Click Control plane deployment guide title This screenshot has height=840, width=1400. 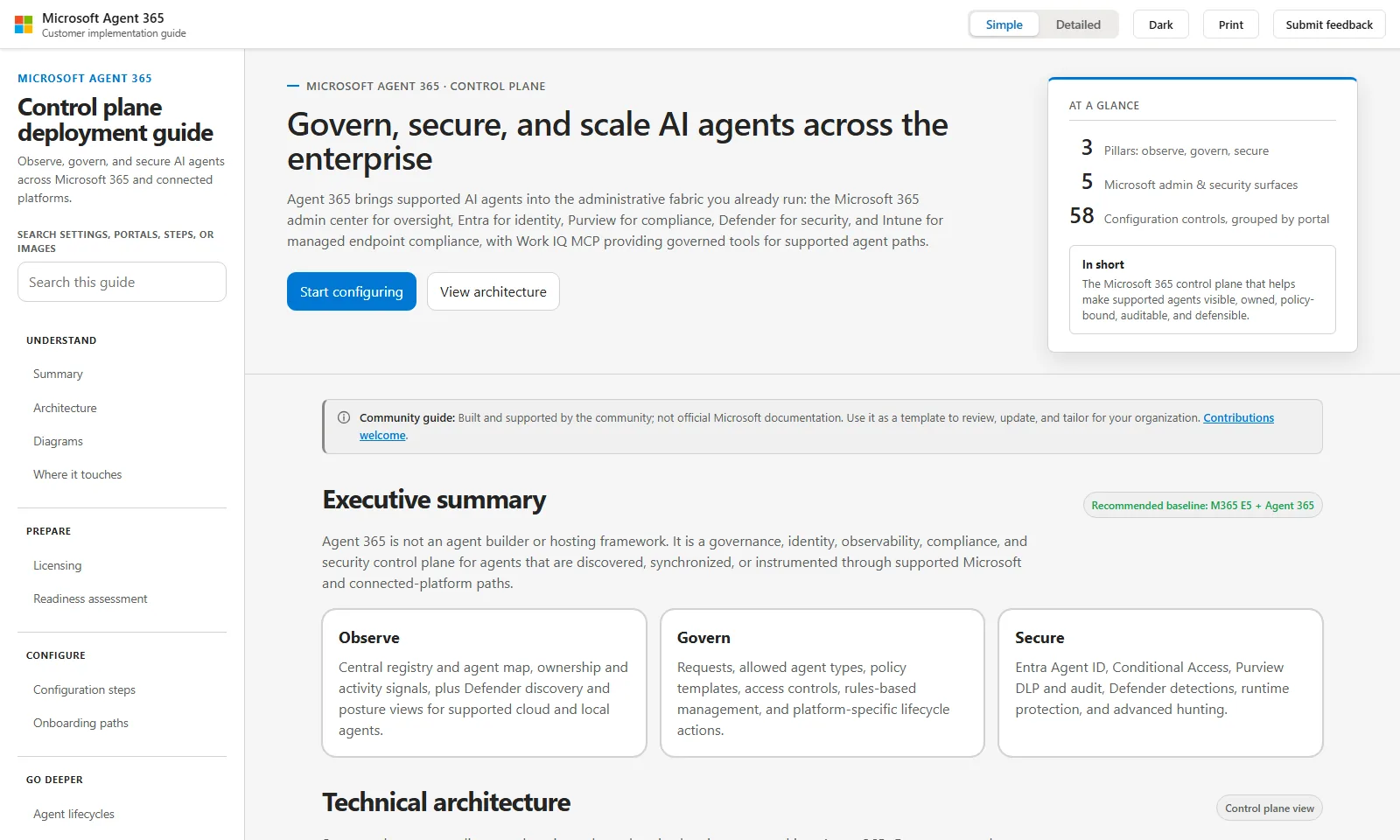point(115,120)
